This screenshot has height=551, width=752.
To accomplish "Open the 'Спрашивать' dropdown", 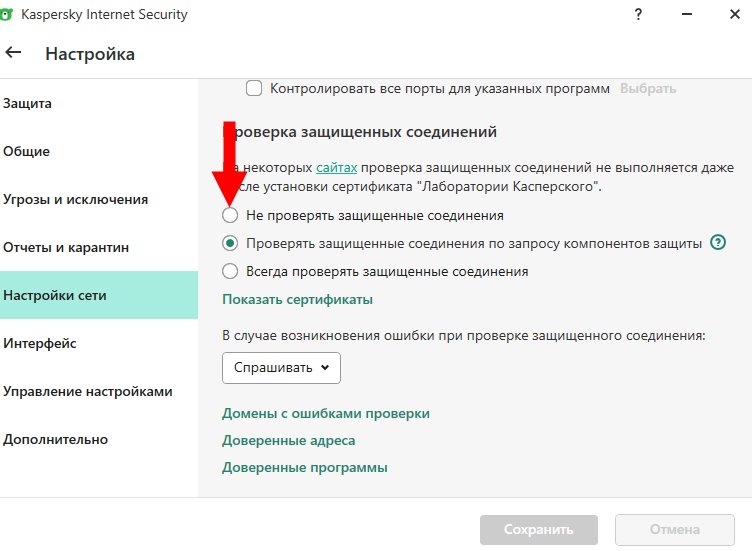I will (x=281, y=367).
